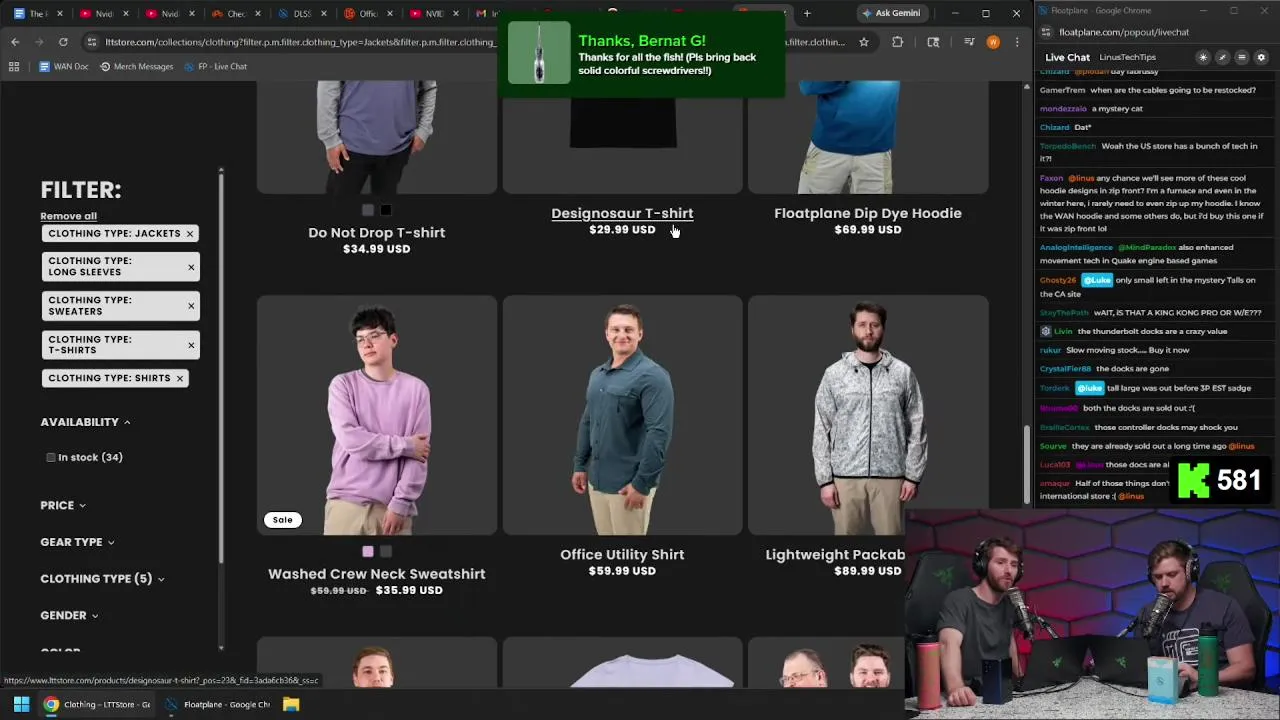Click the Washed Crew Neck Sweatshirt product image
The height and width of the screenshot is (720, 1280).
click(x=376, y=415)
